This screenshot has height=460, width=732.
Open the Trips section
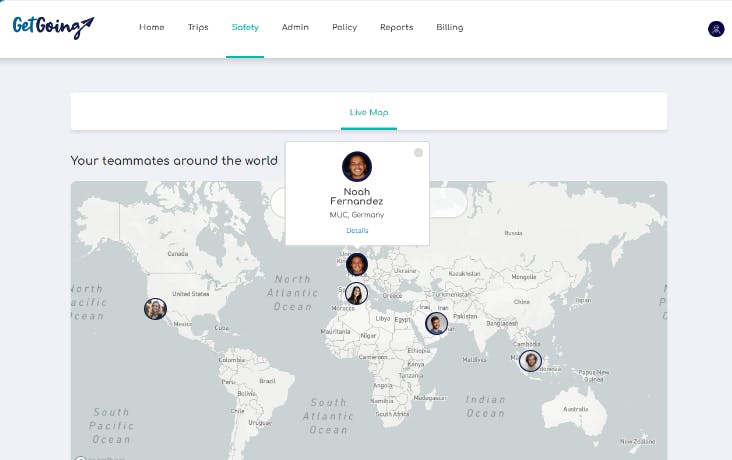(x=198, y=28)
